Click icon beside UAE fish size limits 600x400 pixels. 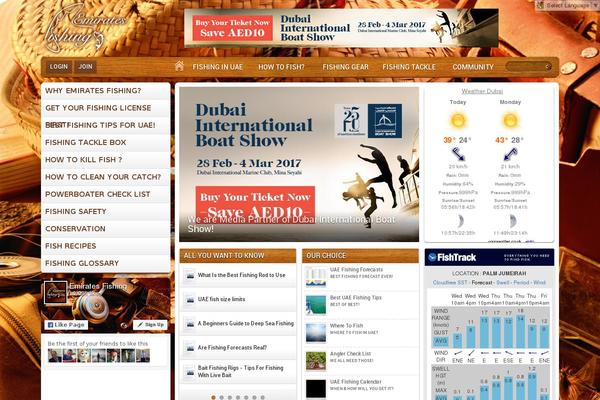point(189,299)
